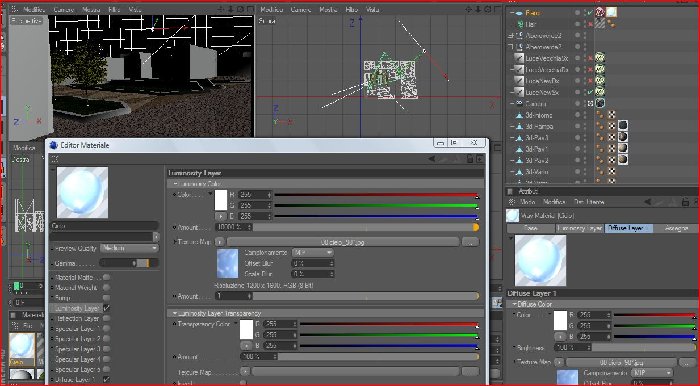Click the back arrow in Material Editor header
700x386 pixels.
pyautogui.click(x=431, y=158)
